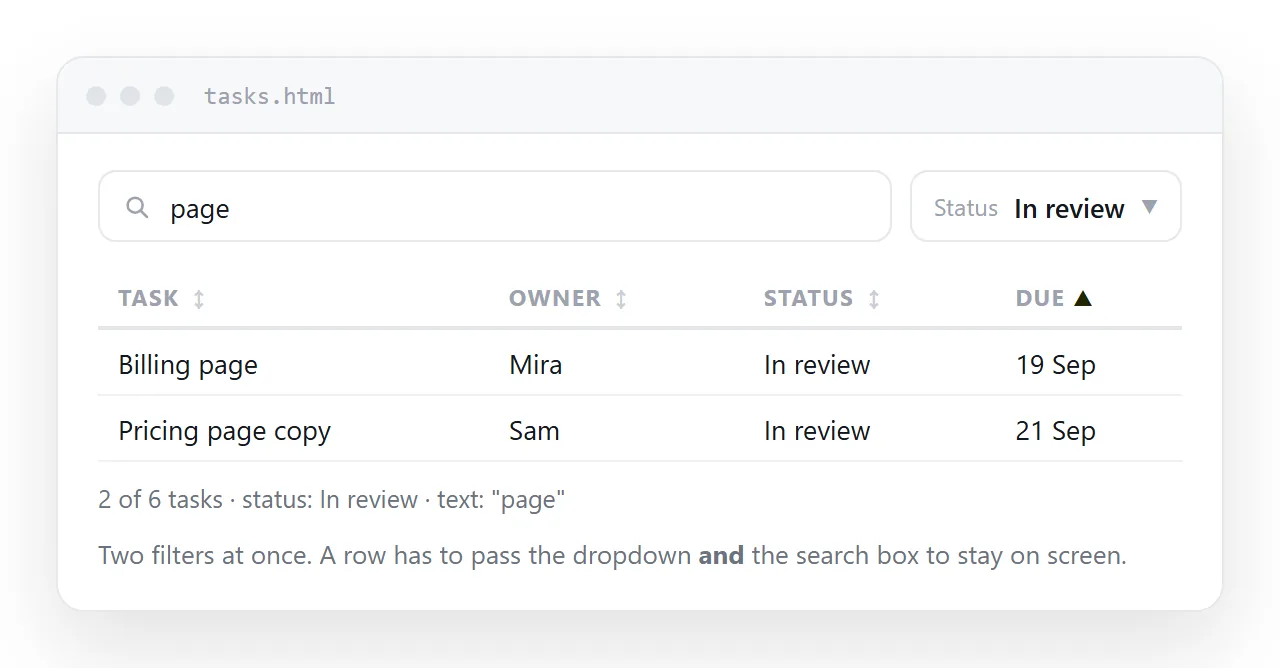Click the bold word "and" in description
Image resolution: width=1280 pixels, height=668 pixels.
[721, 555]
